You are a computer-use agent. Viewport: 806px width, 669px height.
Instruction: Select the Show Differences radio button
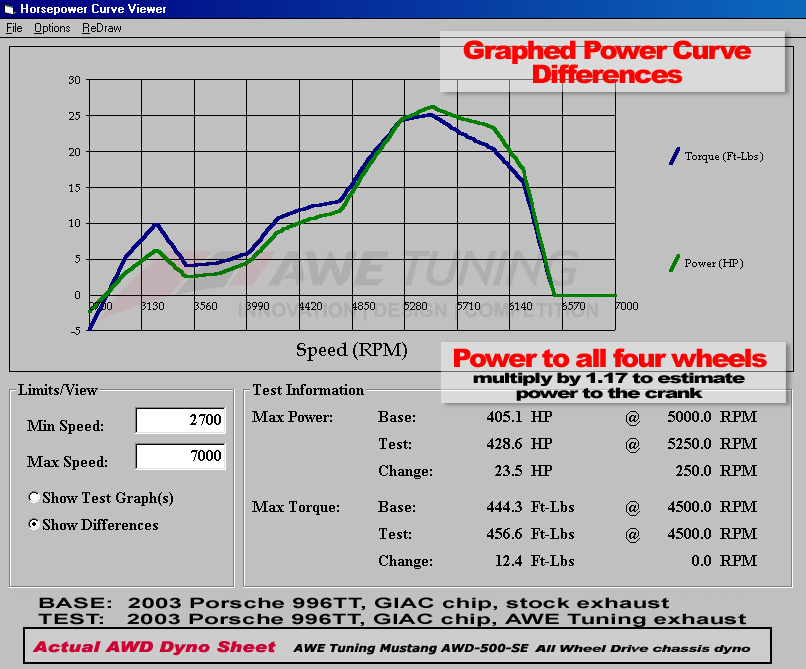tap(34, 524)
